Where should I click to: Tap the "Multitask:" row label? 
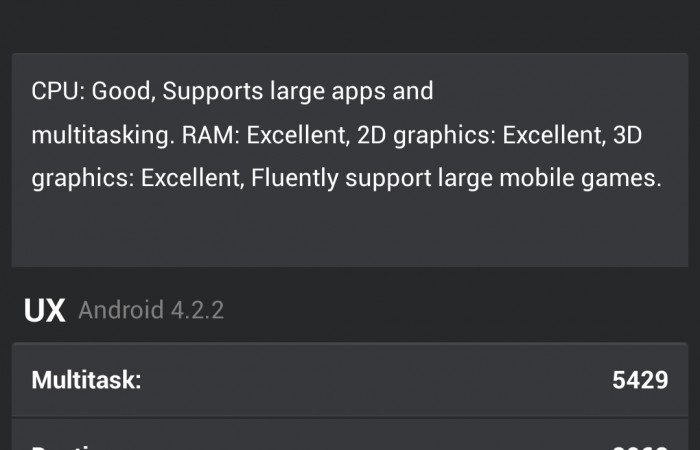point(86,380)
